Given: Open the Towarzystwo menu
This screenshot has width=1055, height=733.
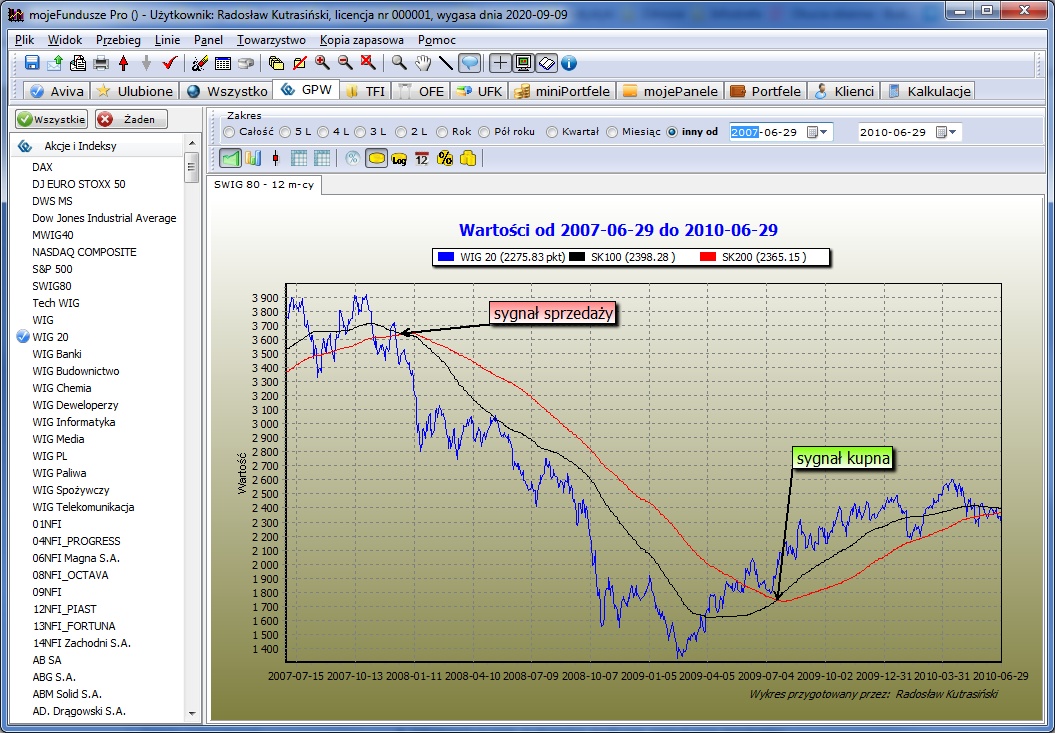Looking at the screenshot, I should pos(271,40).
